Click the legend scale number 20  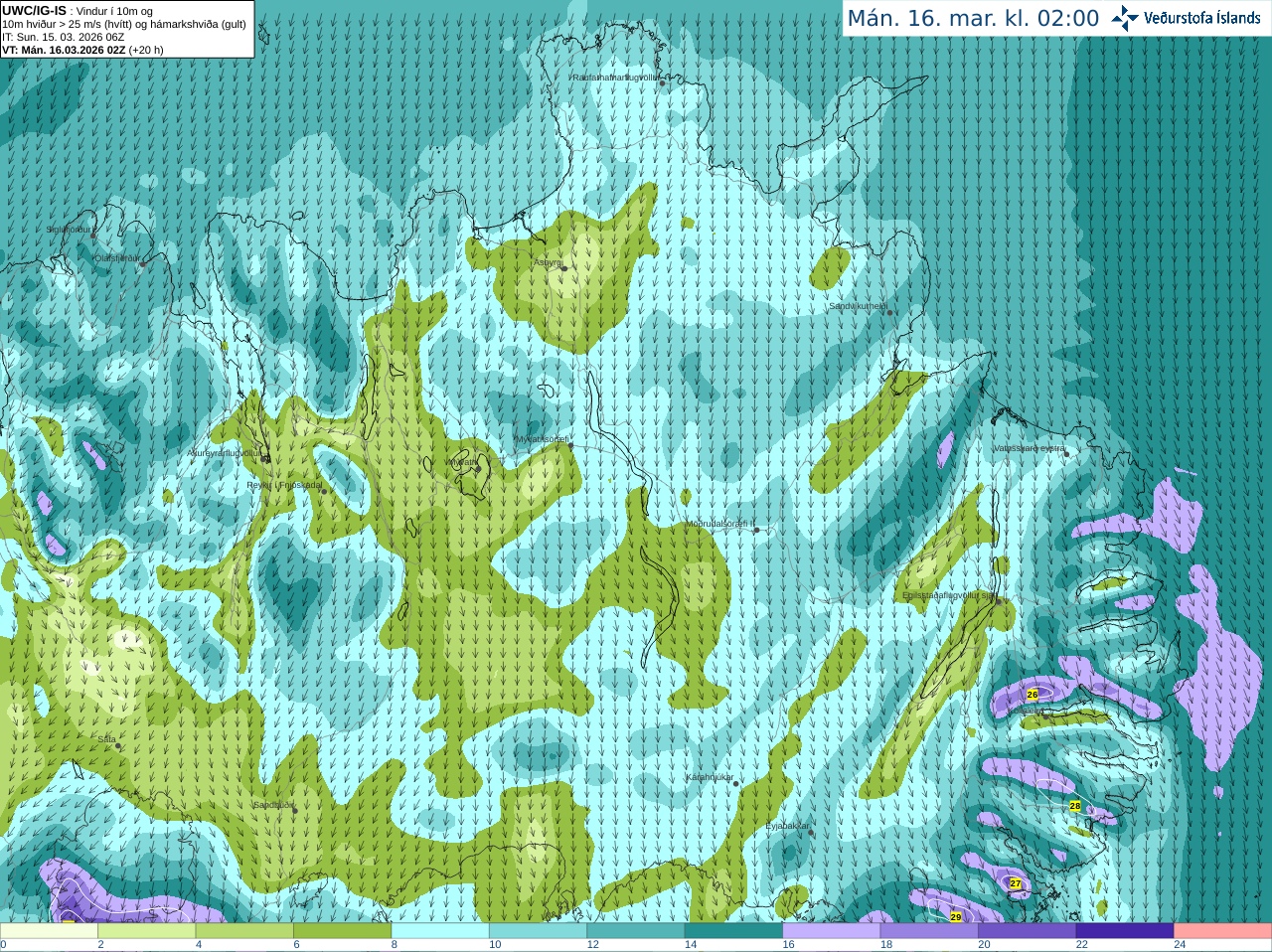tap(985, 945)
